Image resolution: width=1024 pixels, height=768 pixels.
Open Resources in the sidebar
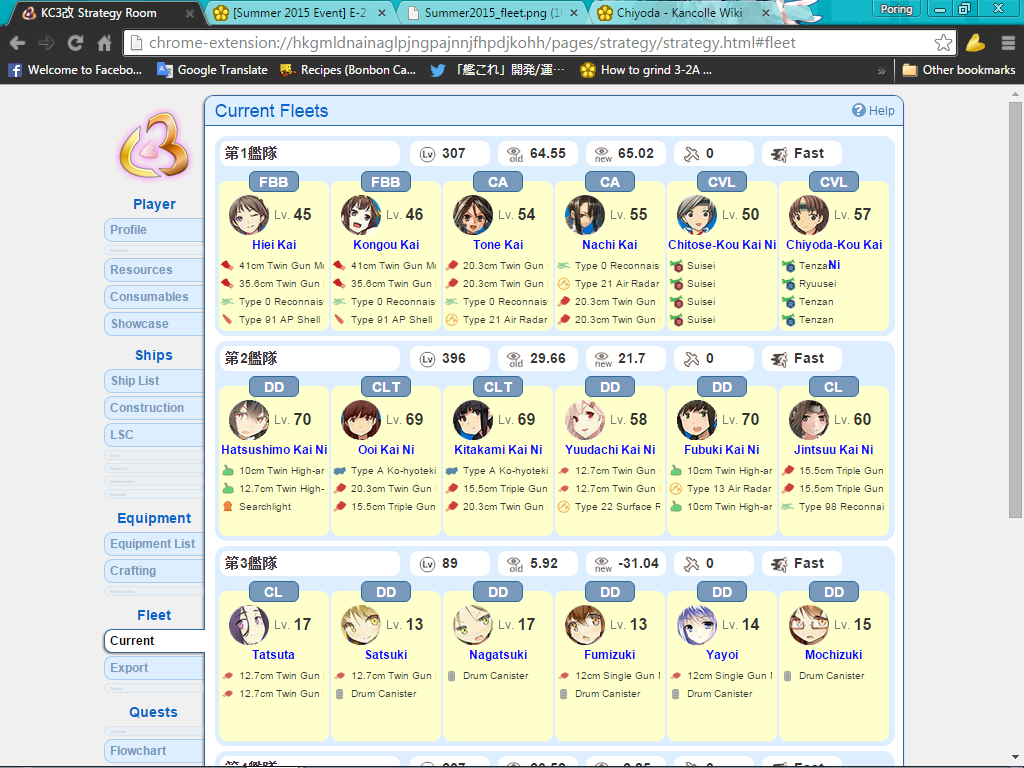pos(154,270)
